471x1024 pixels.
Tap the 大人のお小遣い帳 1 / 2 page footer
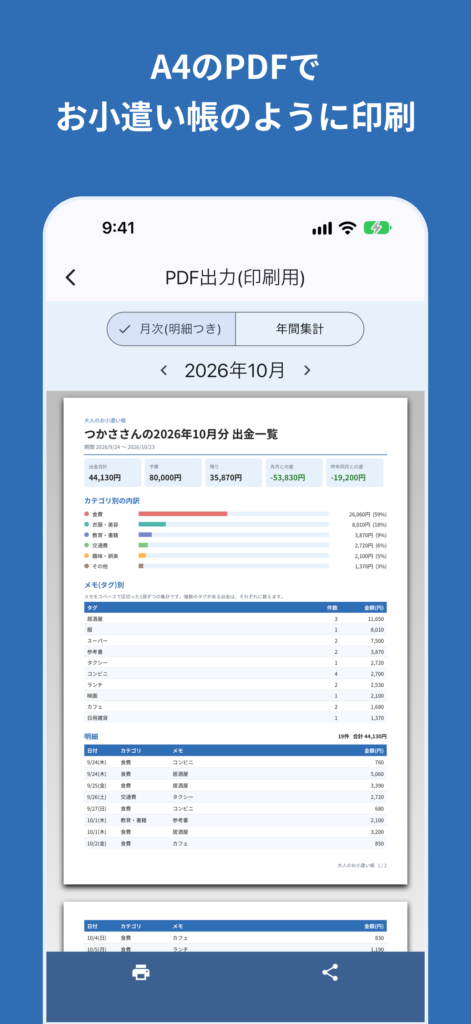362,865
